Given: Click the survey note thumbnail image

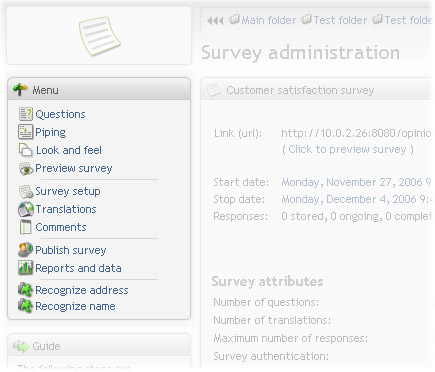Looking at the screenshot, I should 99,36.
